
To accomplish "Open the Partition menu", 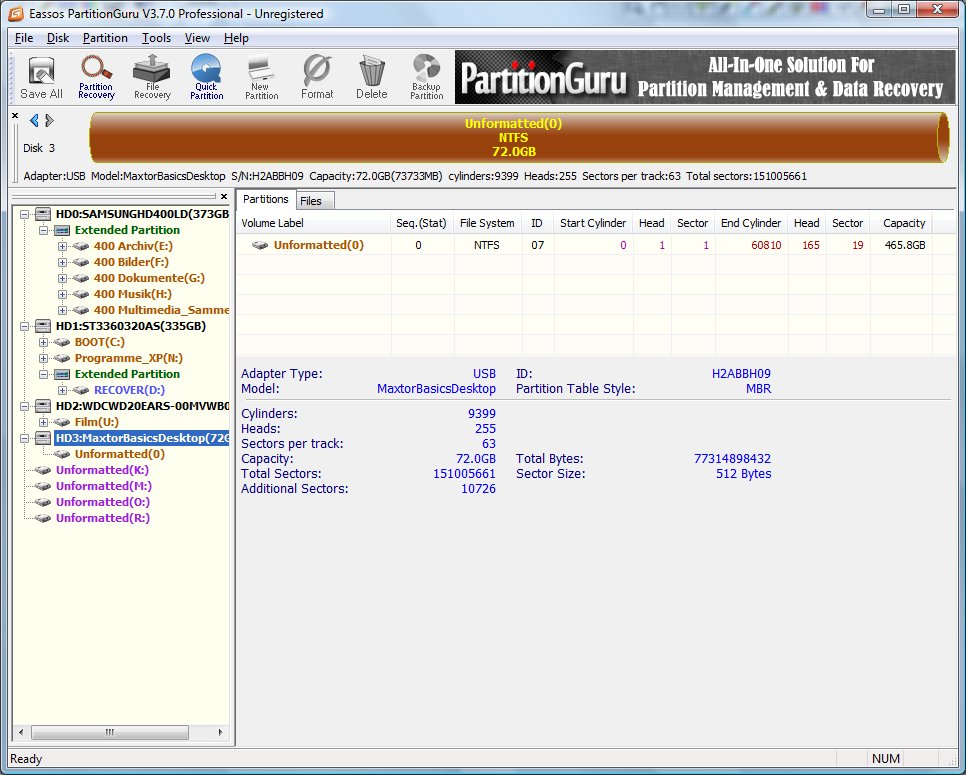I will (105, 38).
